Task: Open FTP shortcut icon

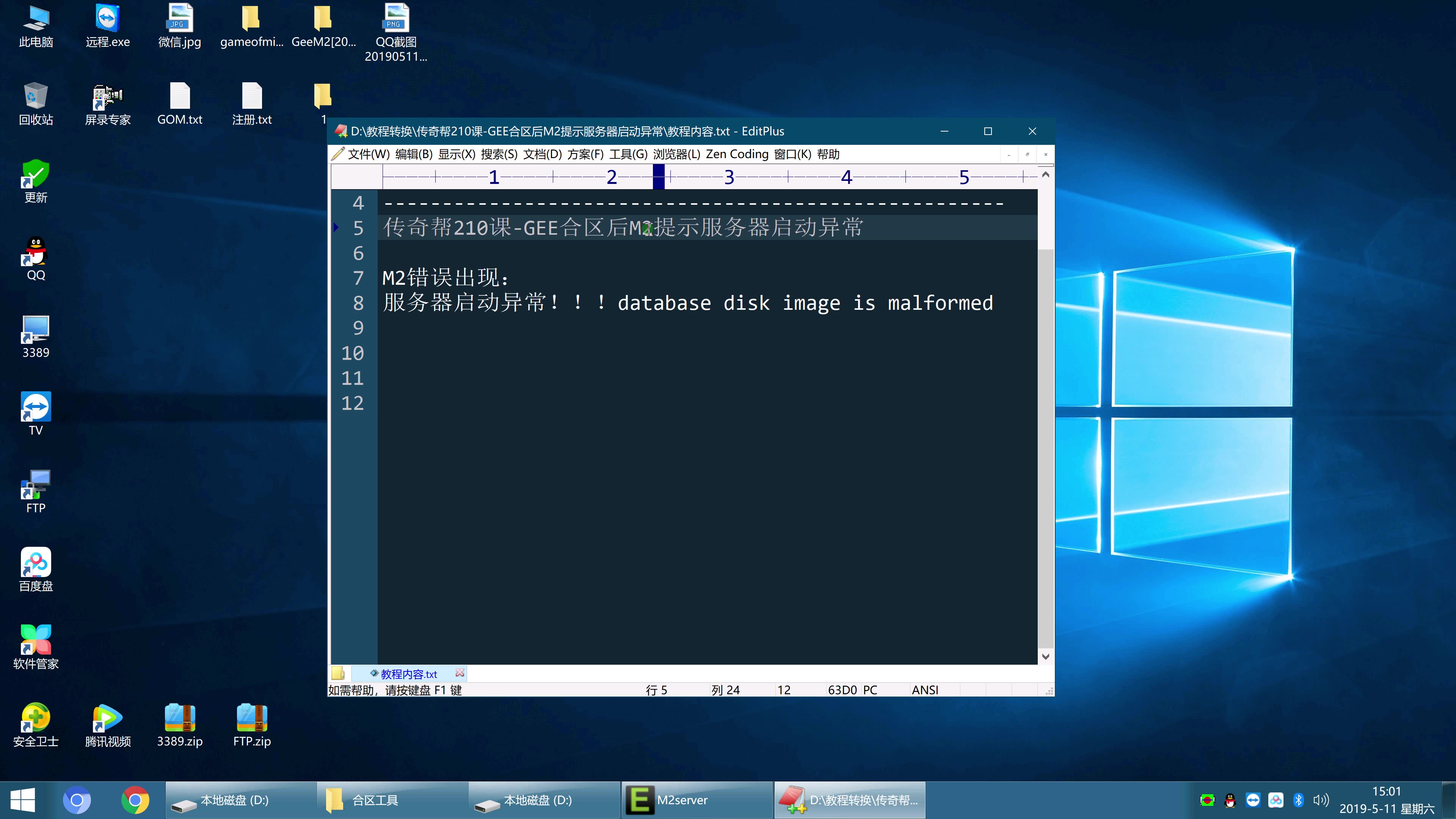Action: pos(36,492)
